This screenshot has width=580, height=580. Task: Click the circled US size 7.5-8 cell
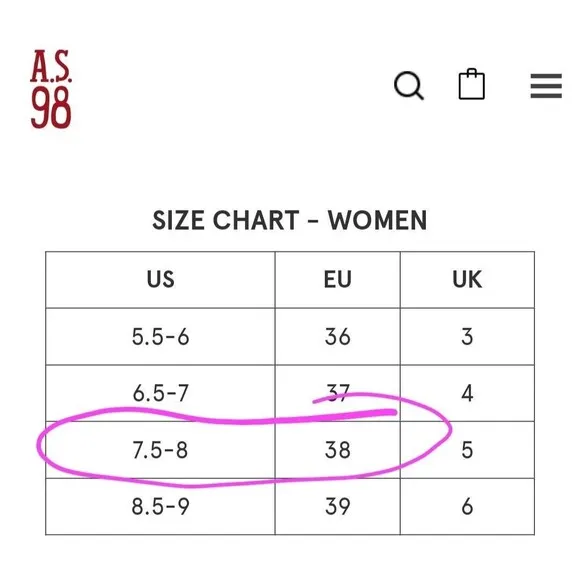tap(160, 450)
